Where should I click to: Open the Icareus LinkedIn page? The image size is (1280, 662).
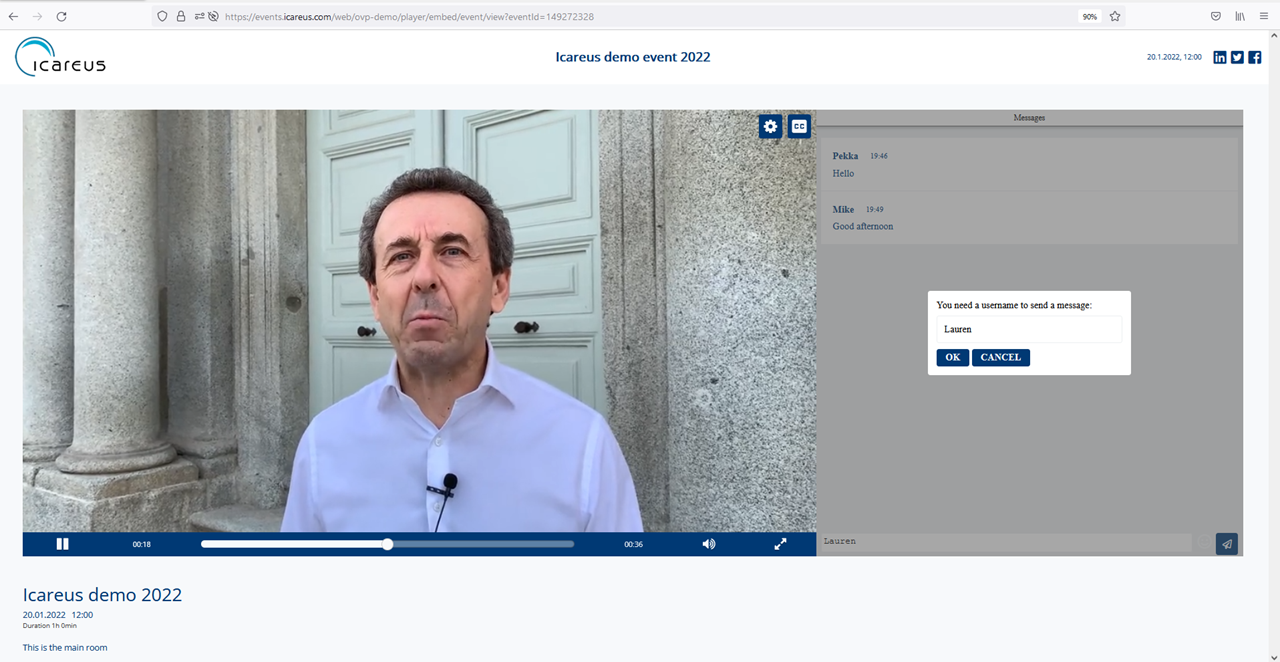point(1219,57)
